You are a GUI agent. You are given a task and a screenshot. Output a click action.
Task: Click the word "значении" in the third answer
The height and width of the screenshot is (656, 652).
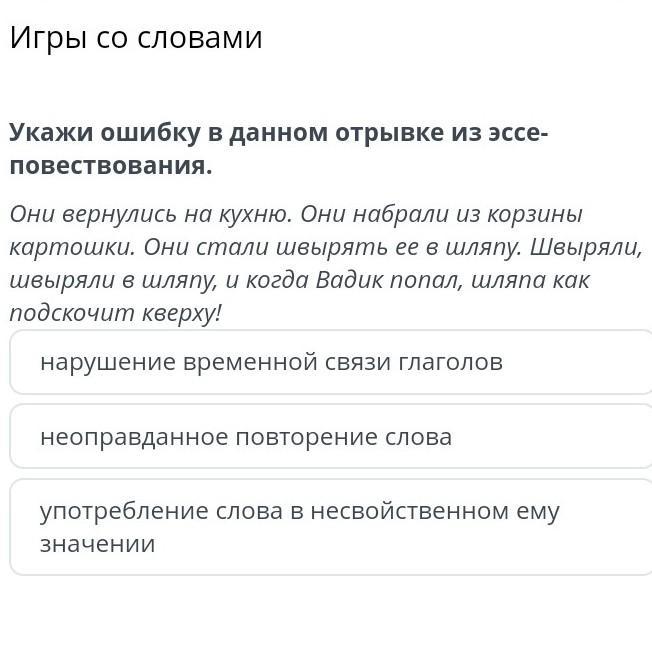tap(97, 544)
